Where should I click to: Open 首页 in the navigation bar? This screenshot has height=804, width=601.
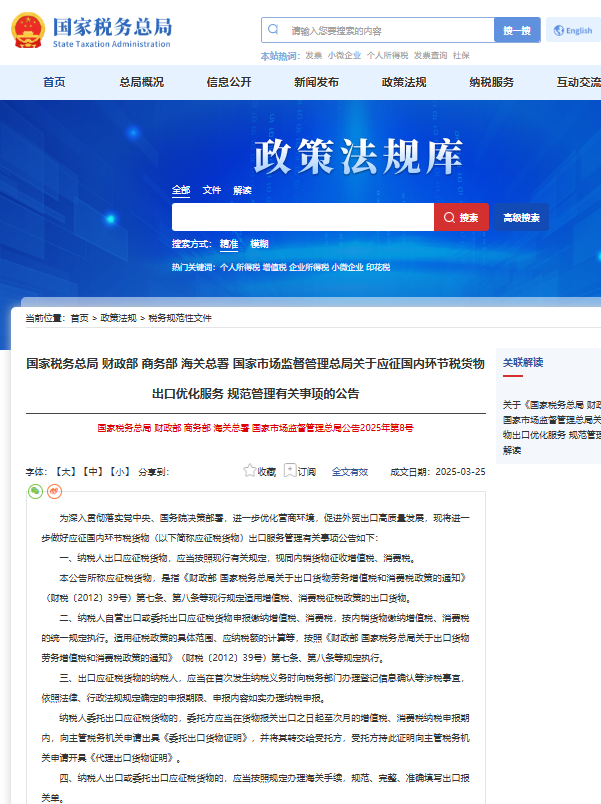pos(54,82)
